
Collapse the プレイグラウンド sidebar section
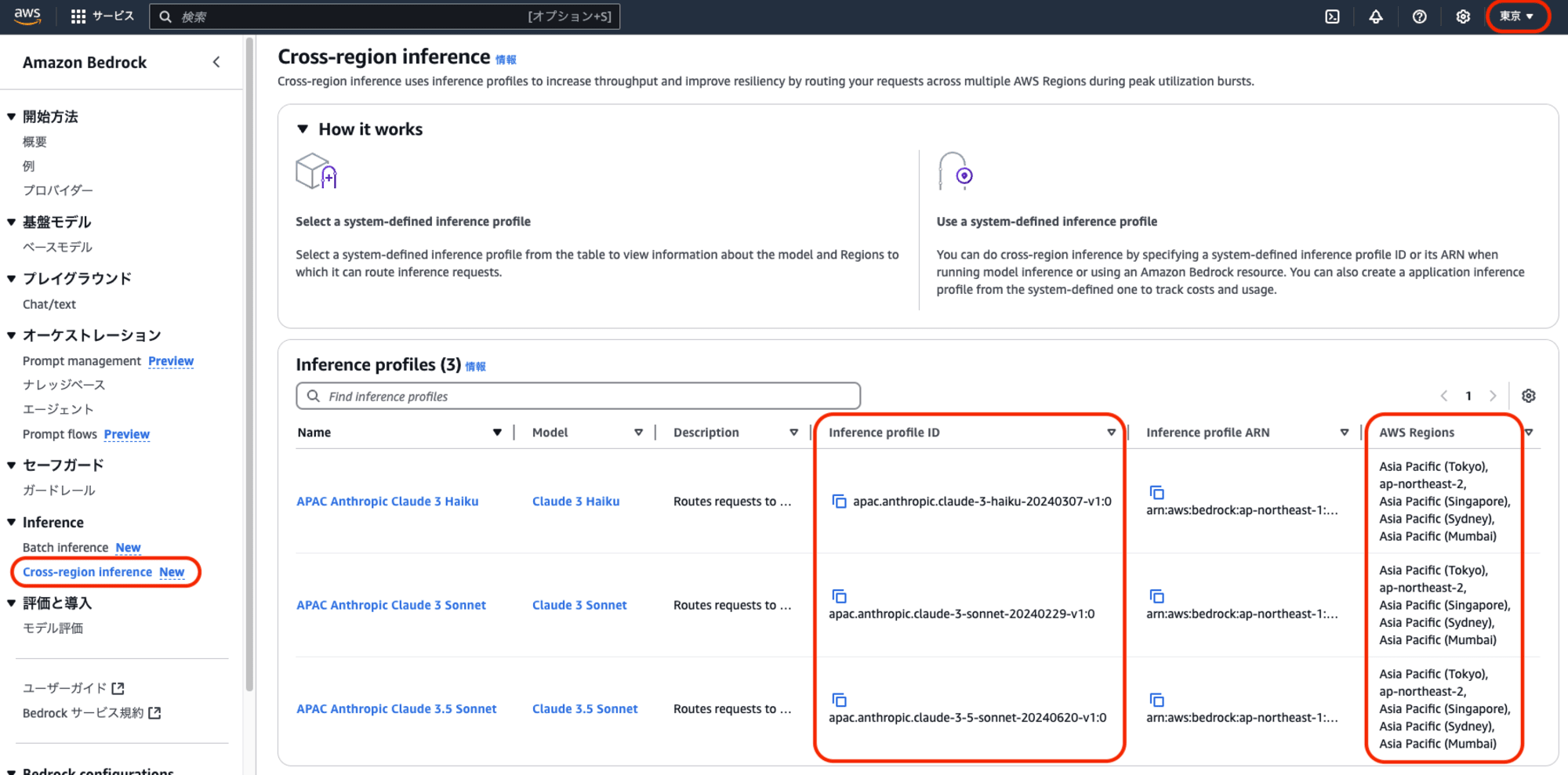click(11, 279)
